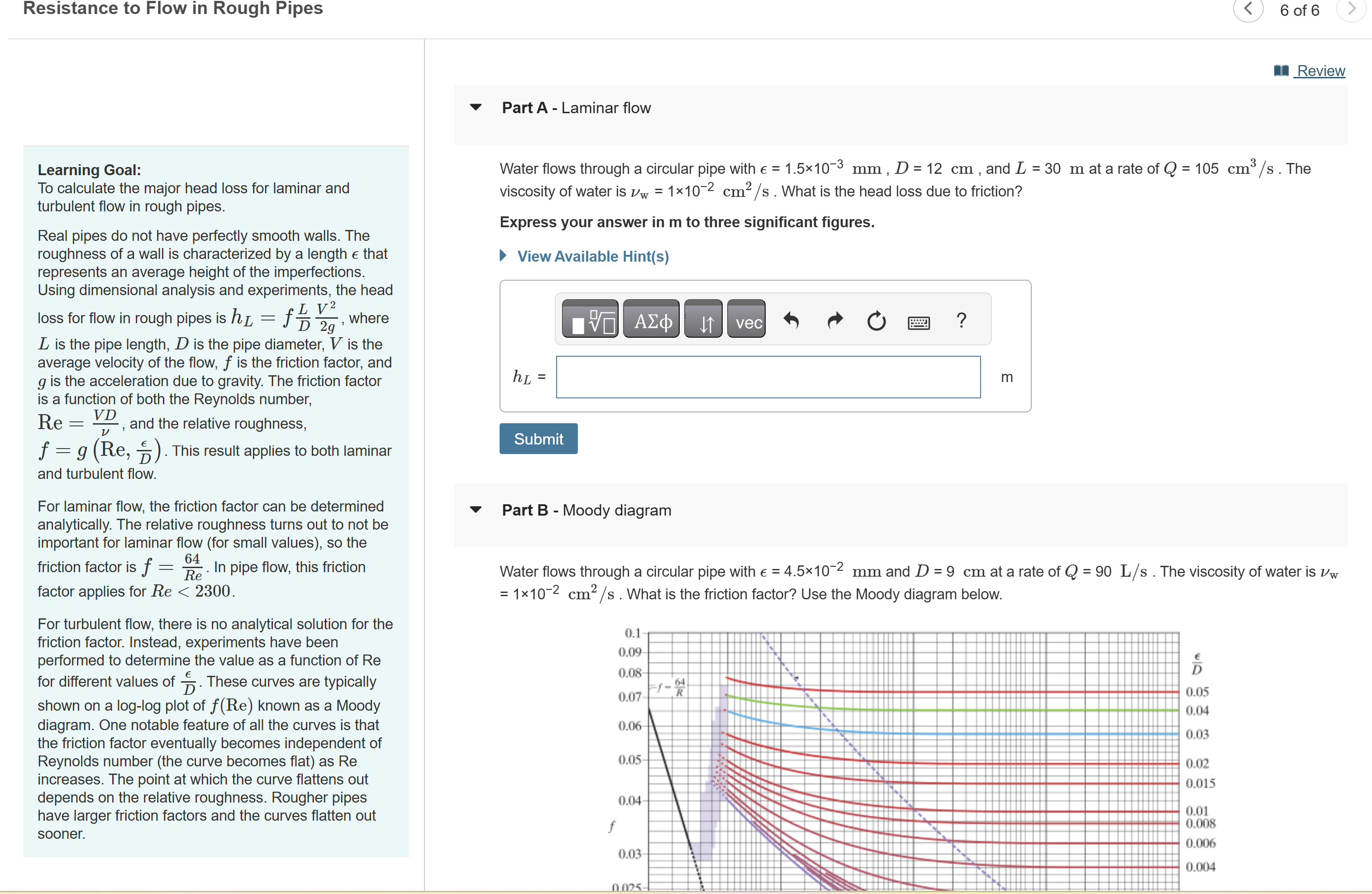Click the Part B - Moody diagram heading
1372x894 pixels.
pyautogui.click(x=586, y=510)
